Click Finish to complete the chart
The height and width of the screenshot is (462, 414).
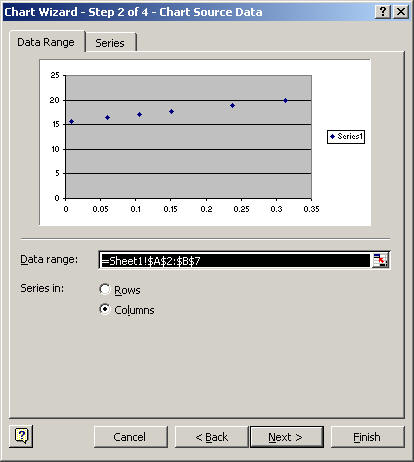pos(367,437)
